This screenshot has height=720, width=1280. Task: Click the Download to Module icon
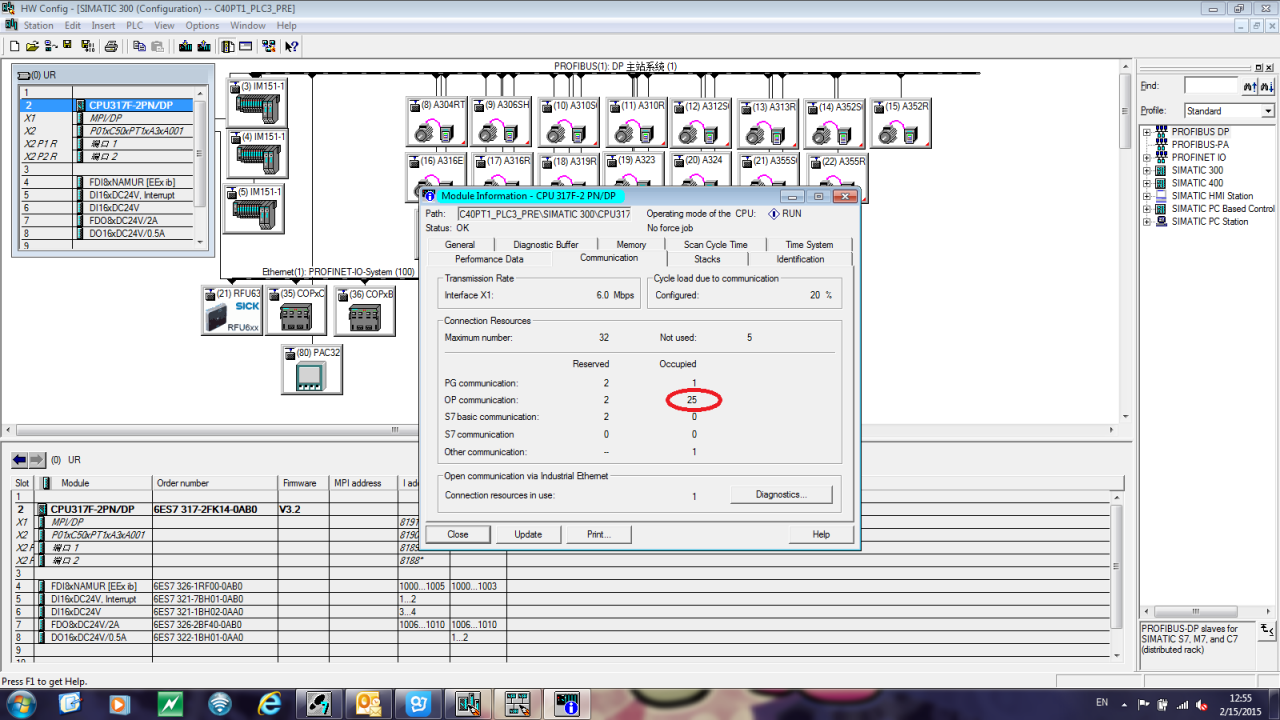185,46
